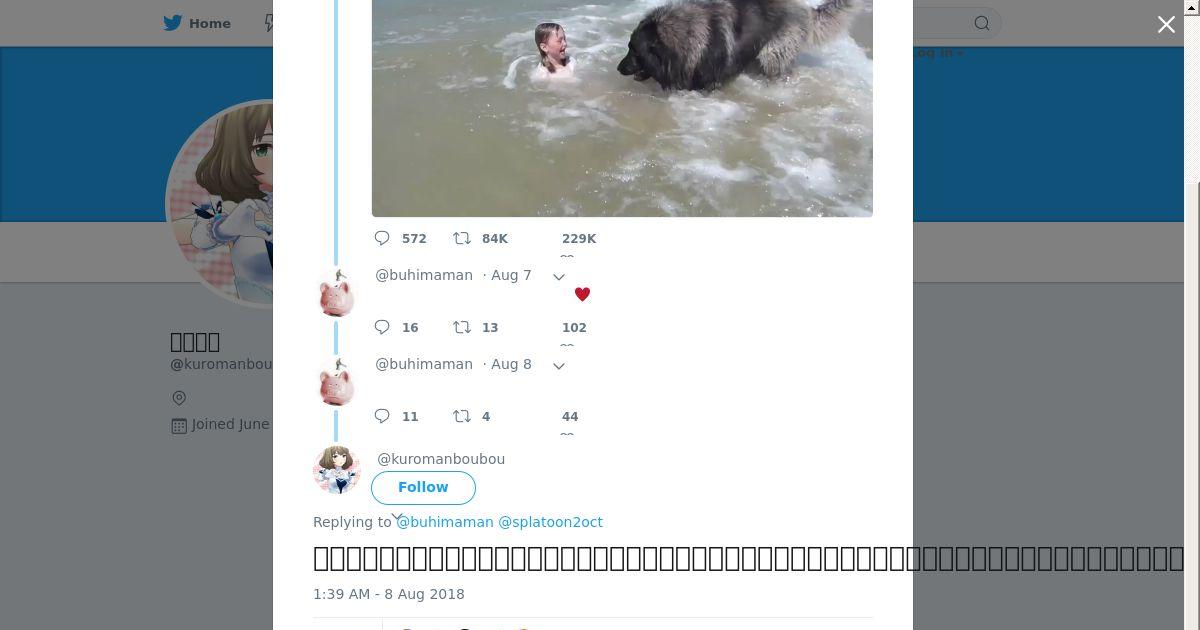
Task: Open the 1:39 AM - 8 Aug 2018 timestamp
Action: [388, 594]
